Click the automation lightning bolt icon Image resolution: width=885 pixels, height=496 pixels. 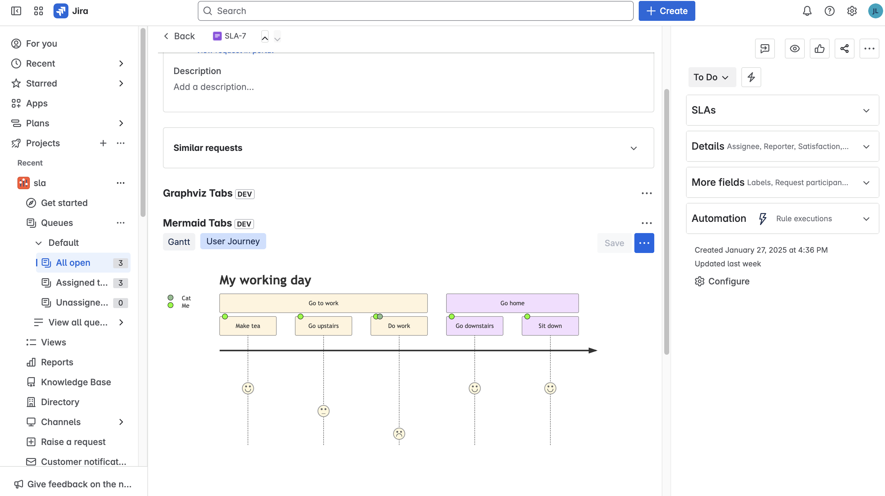(x=751, y=77)
